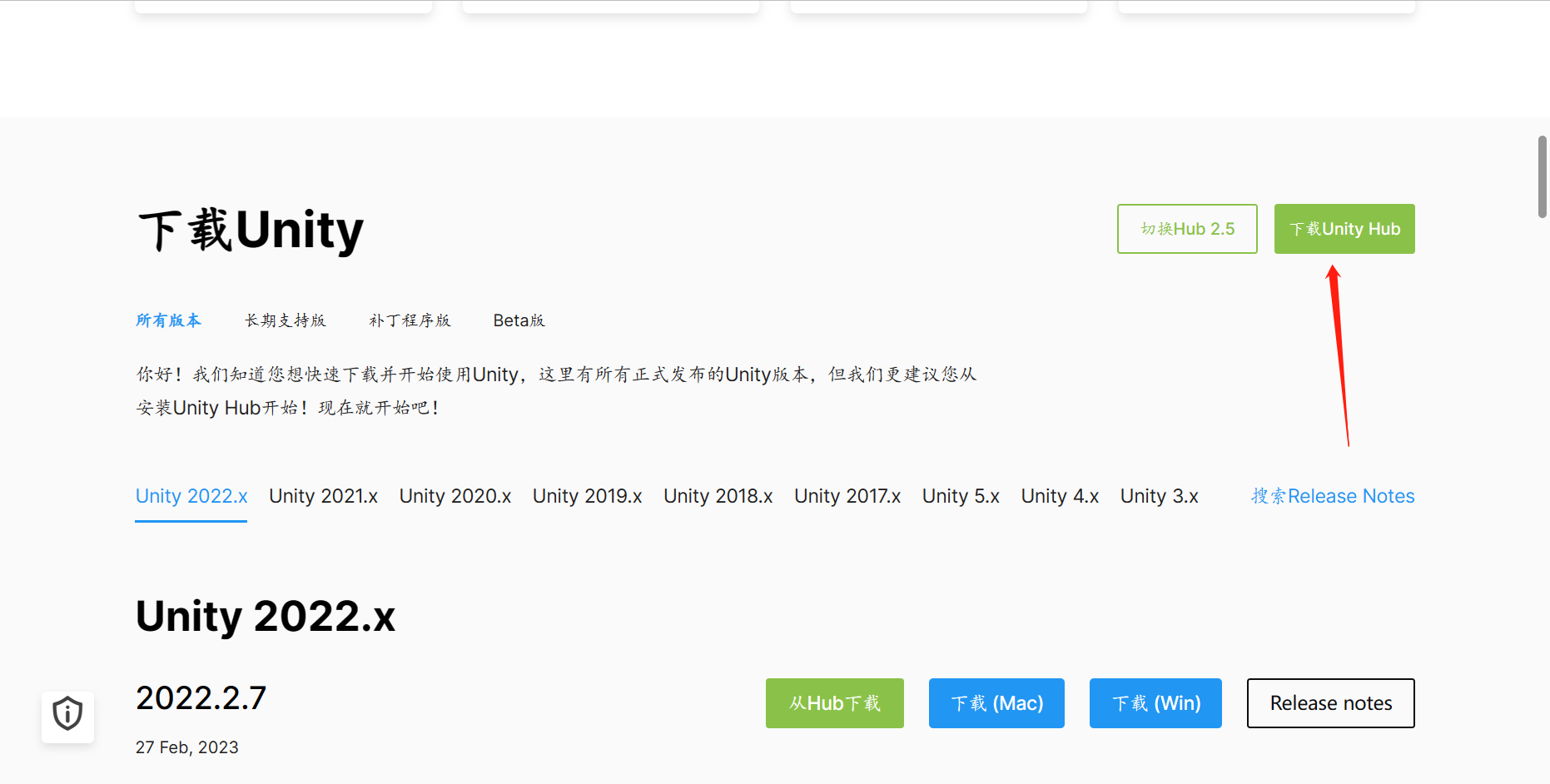Click the intro paragraph starting 你好！
Screen dimensions: 1550x784
click(x=556, y=391)
